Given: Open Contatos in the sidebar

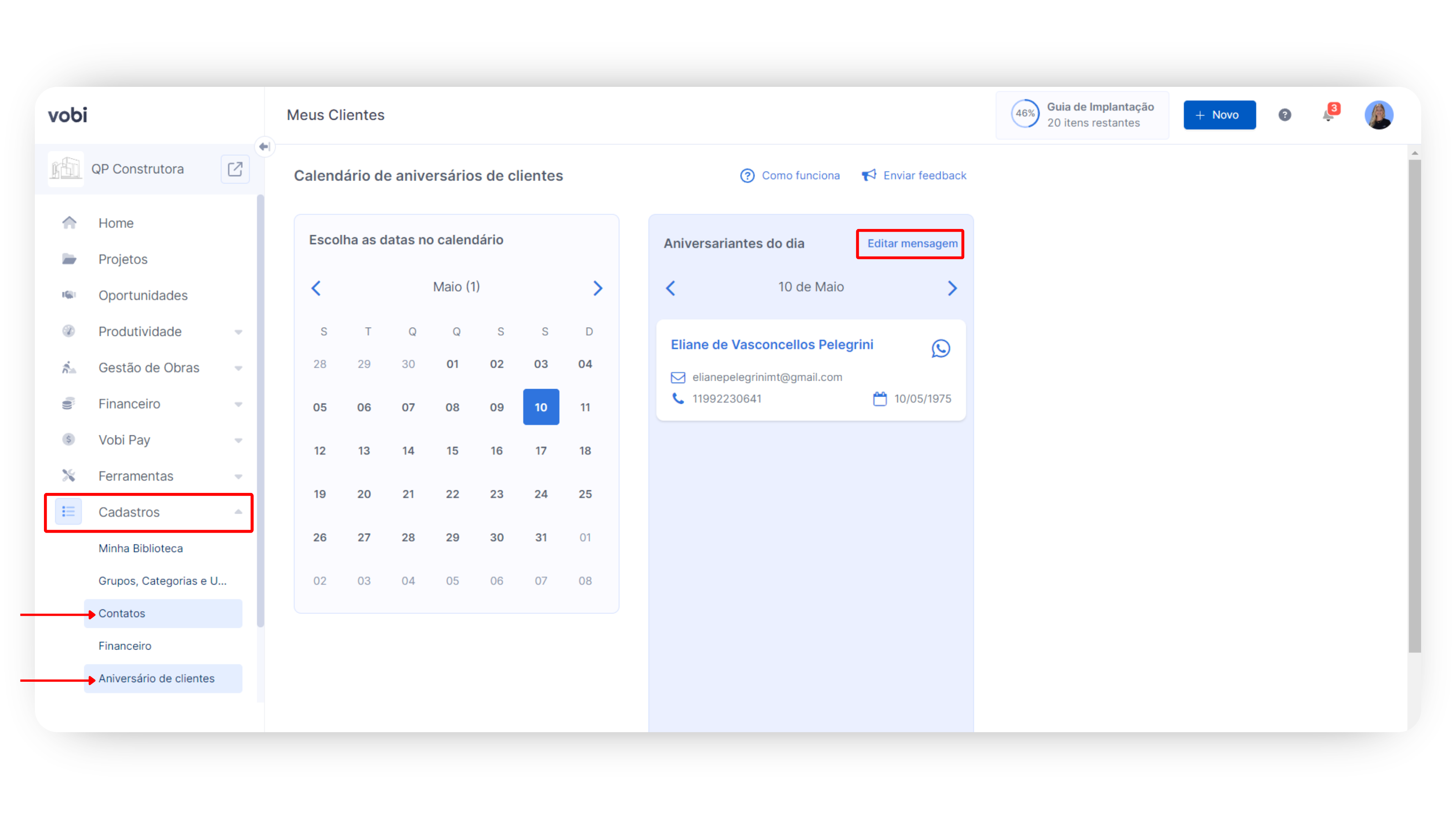Looking at the screenshot, I should [121, 613].
